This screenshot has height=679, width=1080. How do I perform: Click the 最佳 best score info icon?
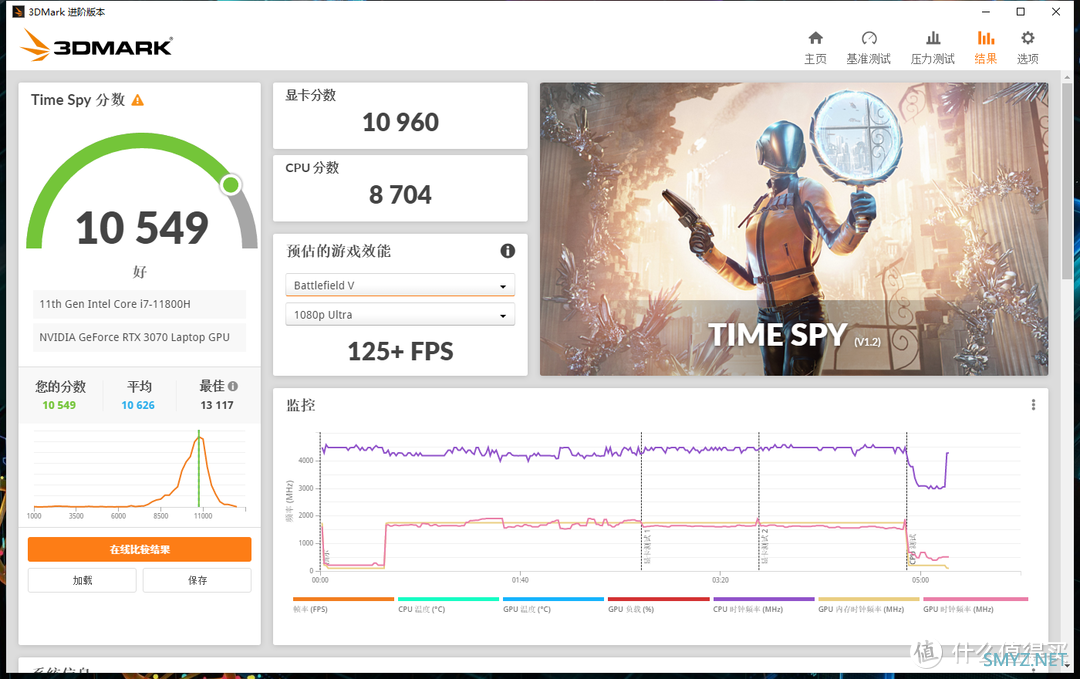coord(233,386)
